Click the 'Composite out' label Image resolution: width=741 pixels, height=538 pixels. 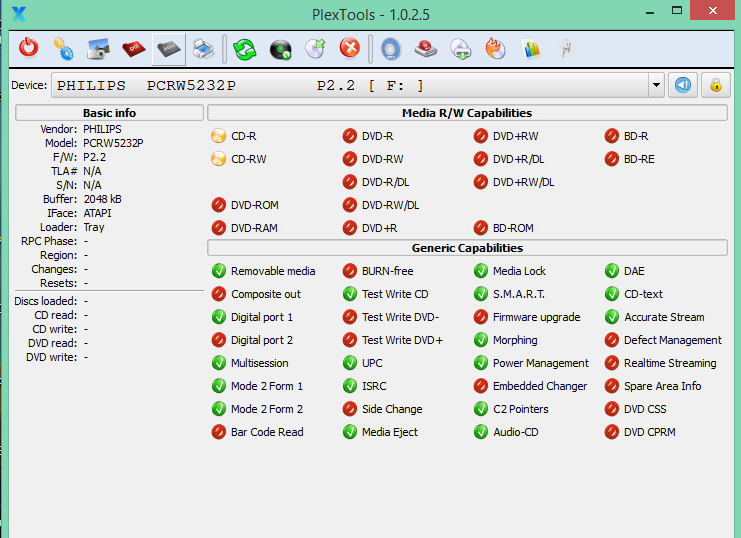tap(266, 294)
